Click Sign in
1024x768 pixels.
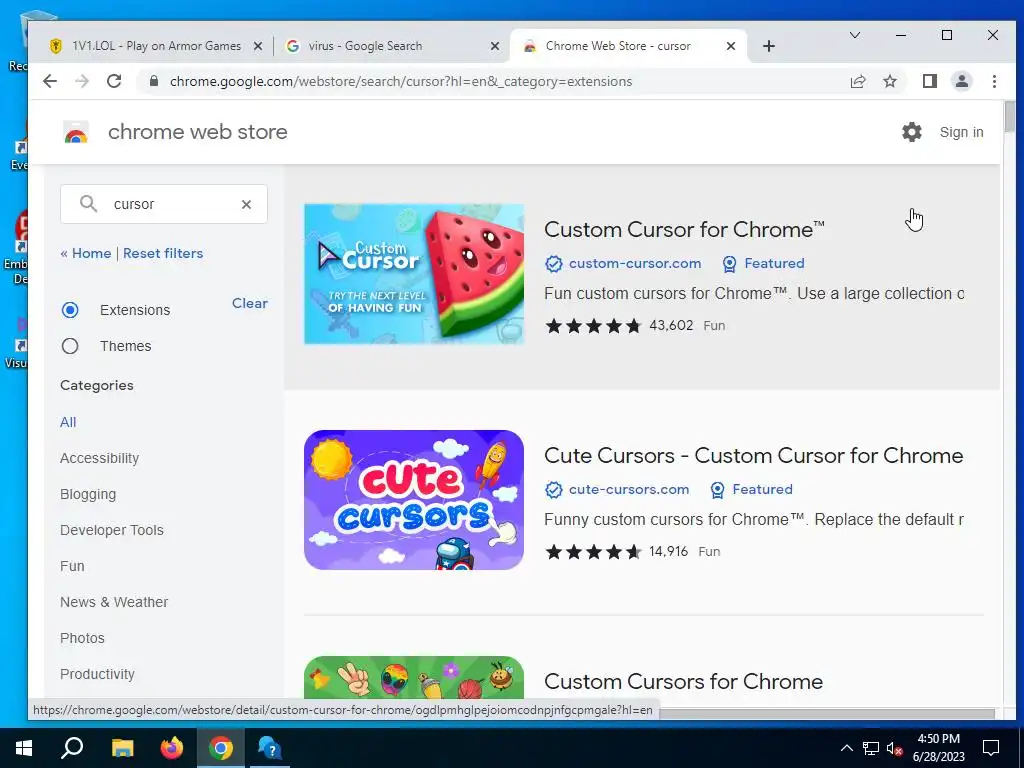961,133
